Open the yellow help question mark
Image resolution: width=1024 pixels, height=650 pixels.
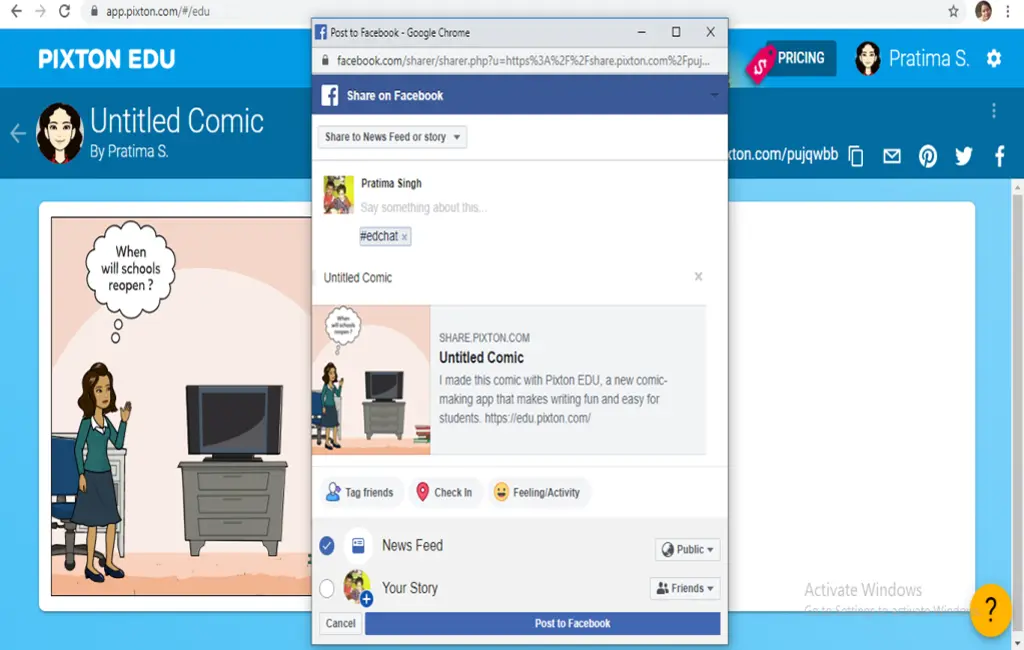991,610
